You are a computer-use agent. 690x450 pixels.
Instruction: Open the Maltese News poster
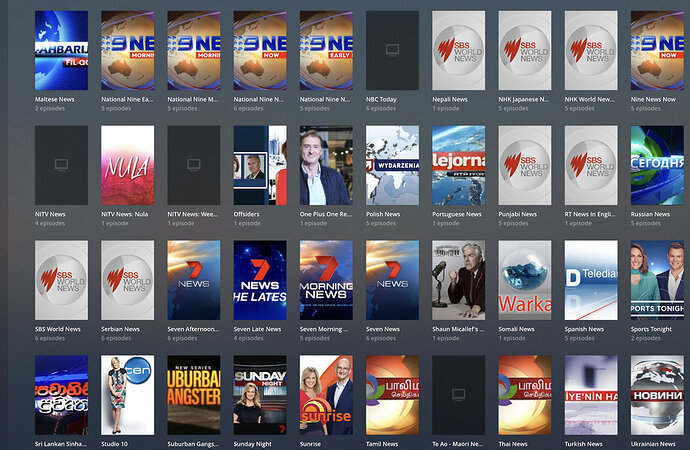pos(61,51)
